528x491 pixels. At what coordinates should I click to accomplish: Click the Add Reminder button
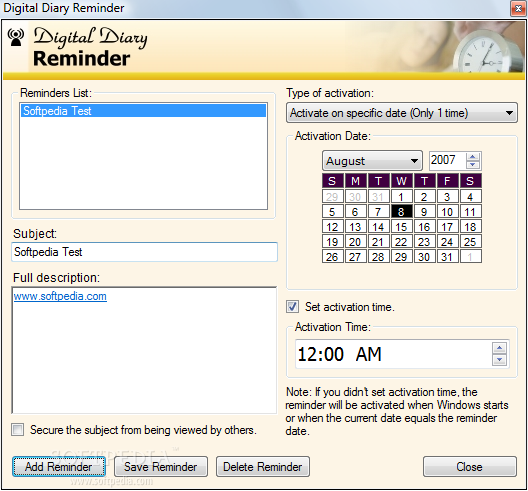pos(59,467)
